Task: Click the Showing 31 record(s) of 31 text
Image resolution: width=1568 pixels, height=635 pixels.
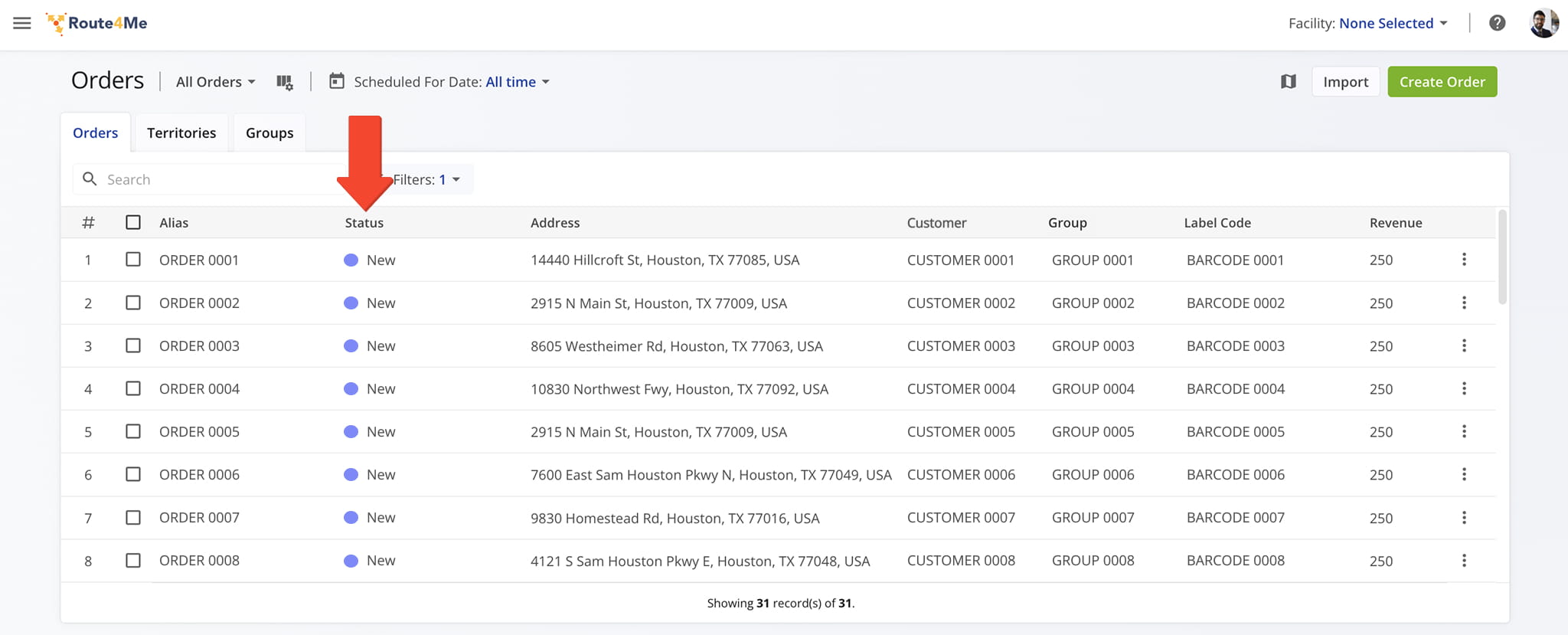Action: pos(780,603)
